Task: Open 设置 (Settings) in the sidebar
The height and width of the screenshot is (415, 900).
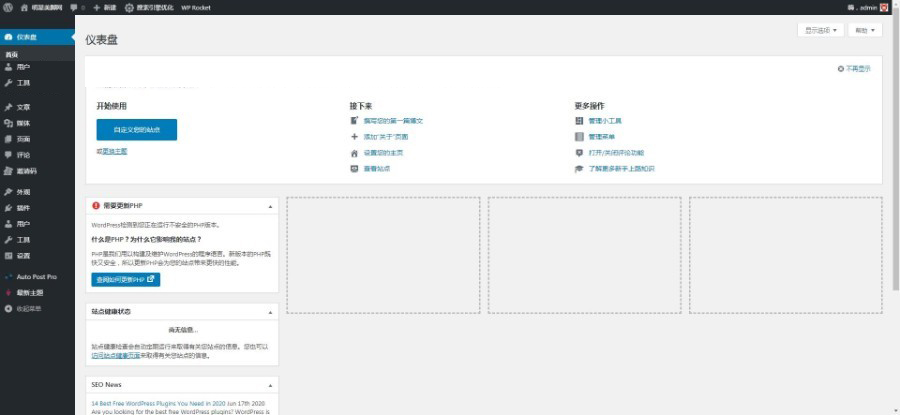Action: (x=23, y=256)
